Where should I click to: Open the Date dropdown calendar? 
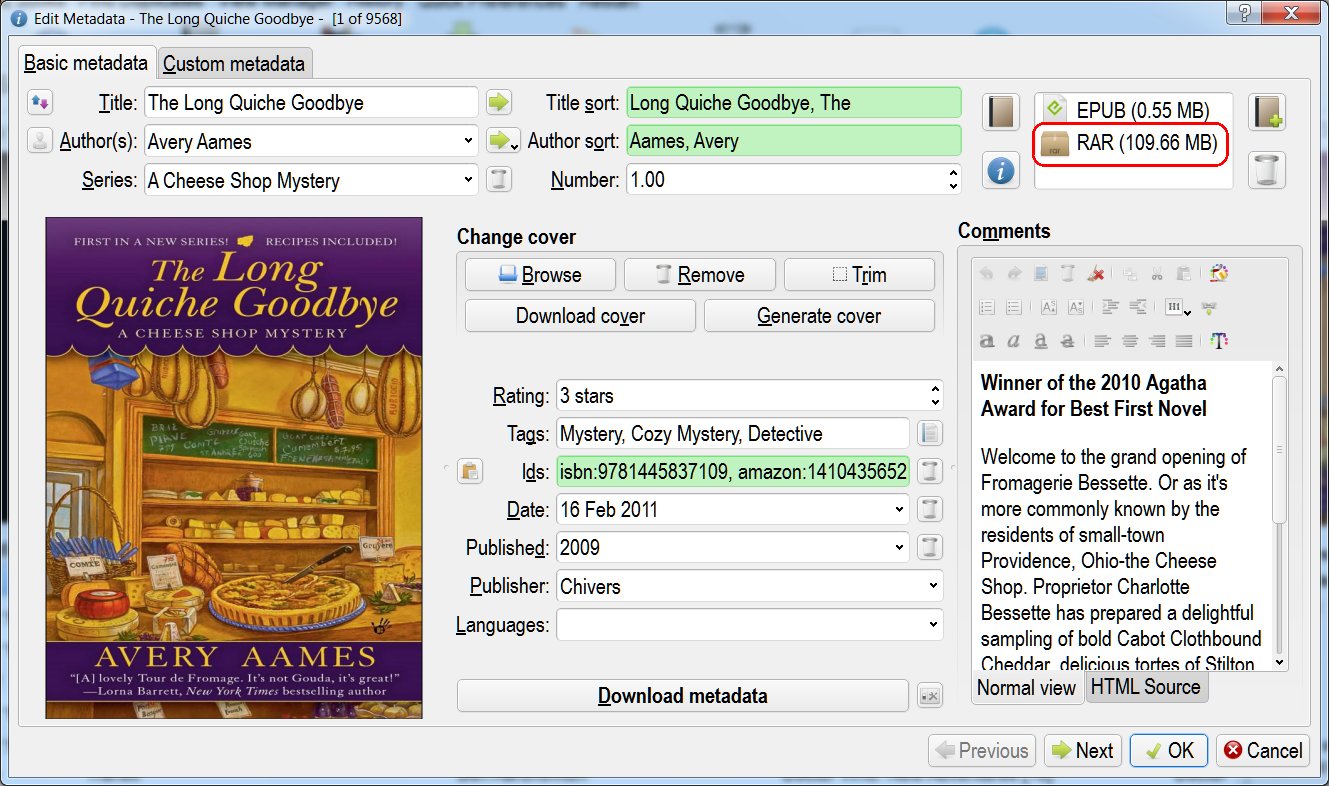tap(900, 509)
